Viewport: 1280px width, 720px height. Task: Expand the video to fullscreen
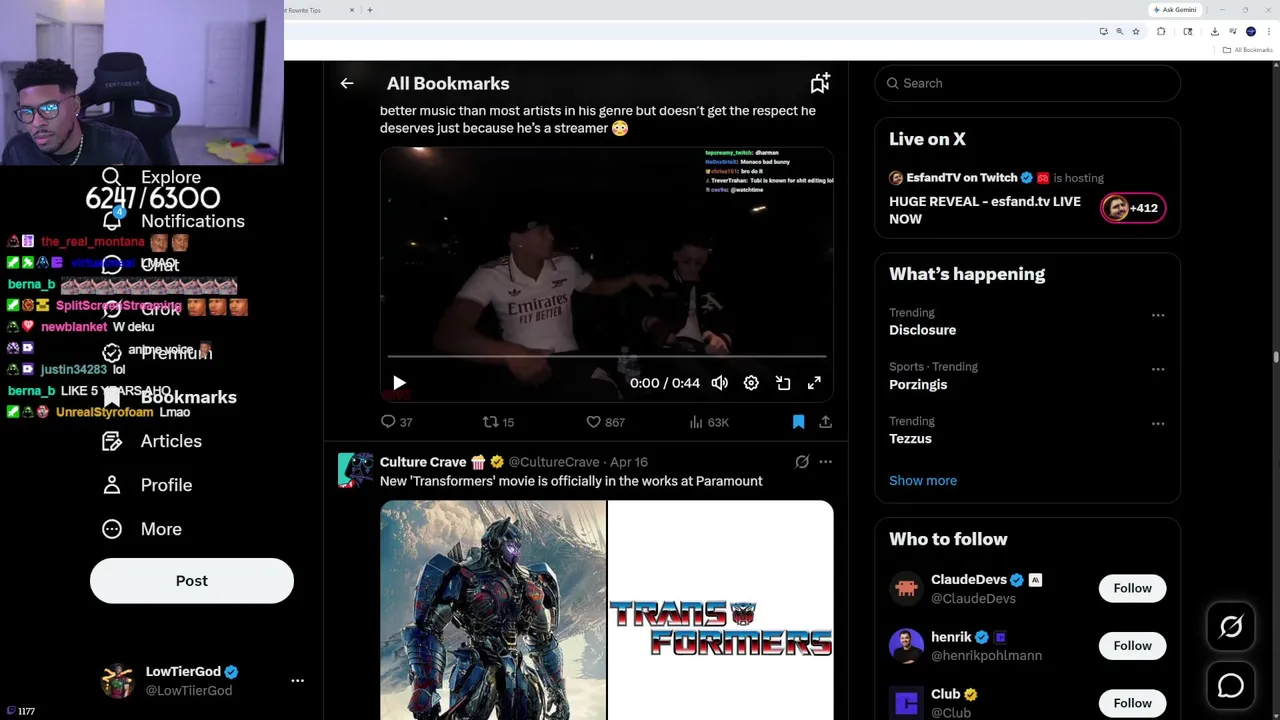814,383
